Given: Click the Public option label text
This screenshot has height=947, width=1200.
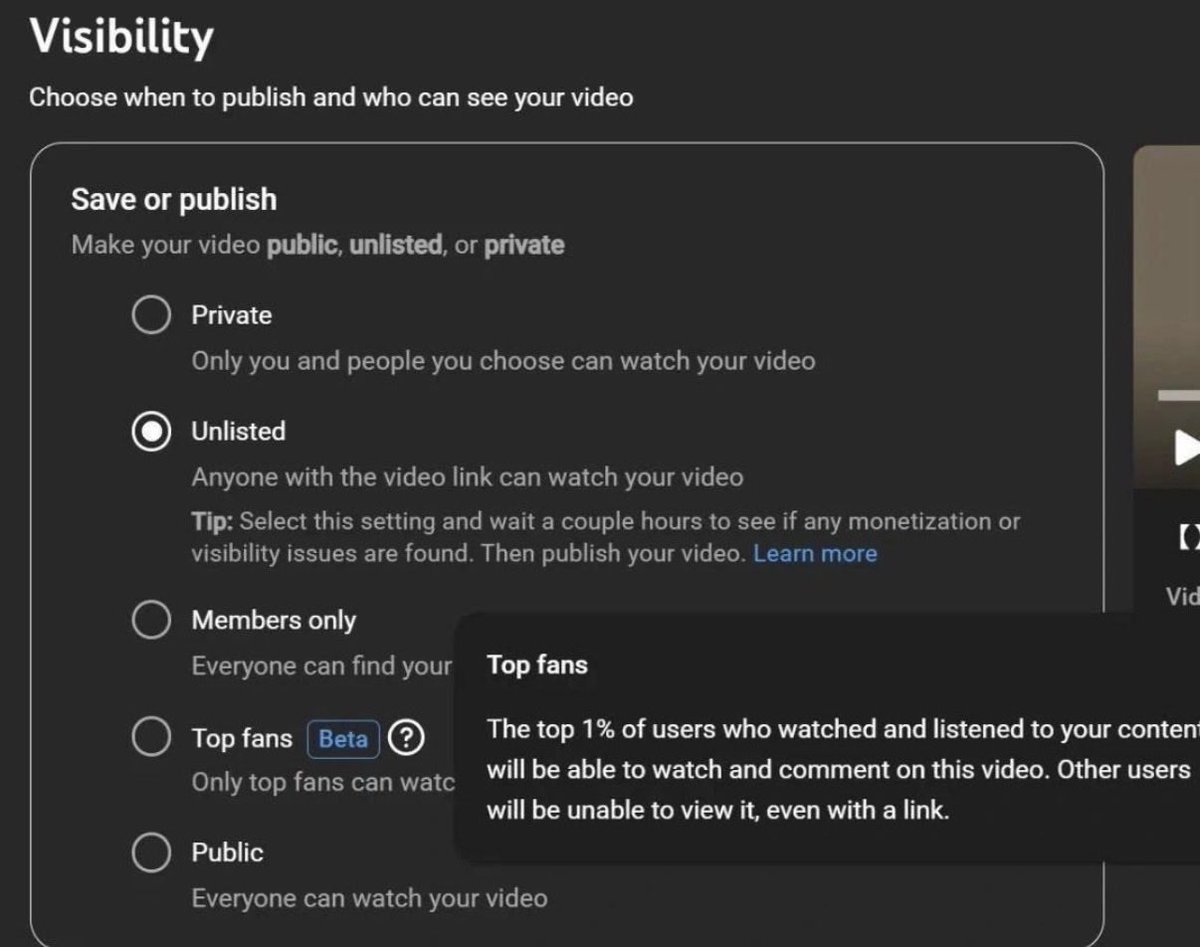Looking at the screenshot, I should tap(228, 853).
